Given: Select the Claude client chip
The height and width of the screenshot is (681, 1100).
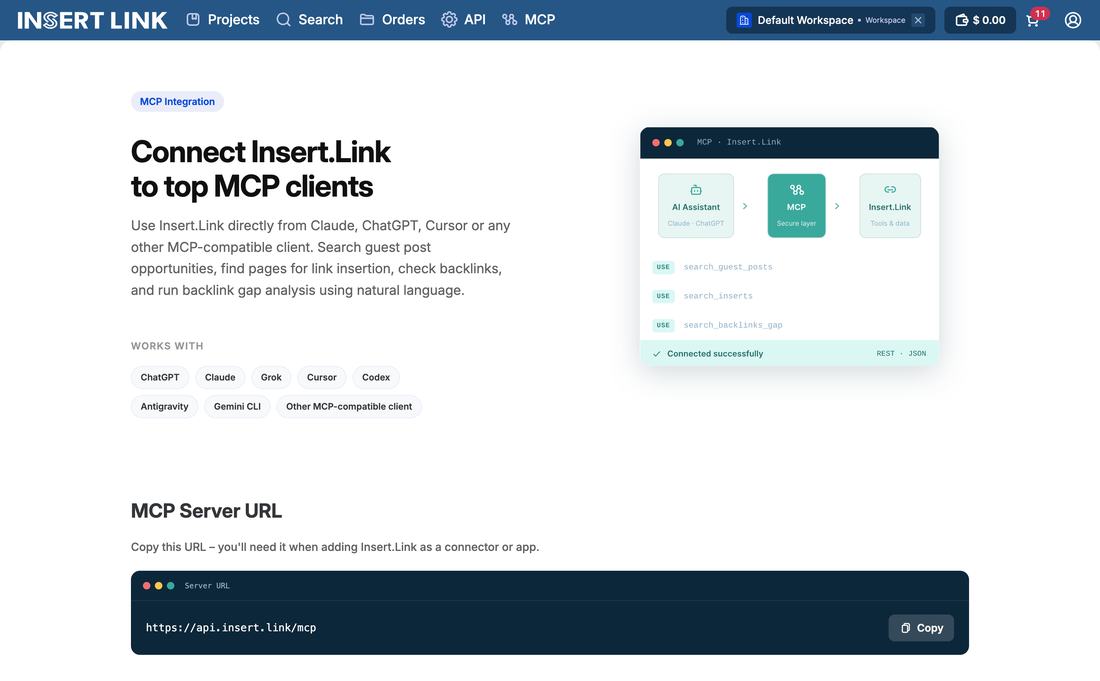Looking at the screenshot, I should pos(220,377).
